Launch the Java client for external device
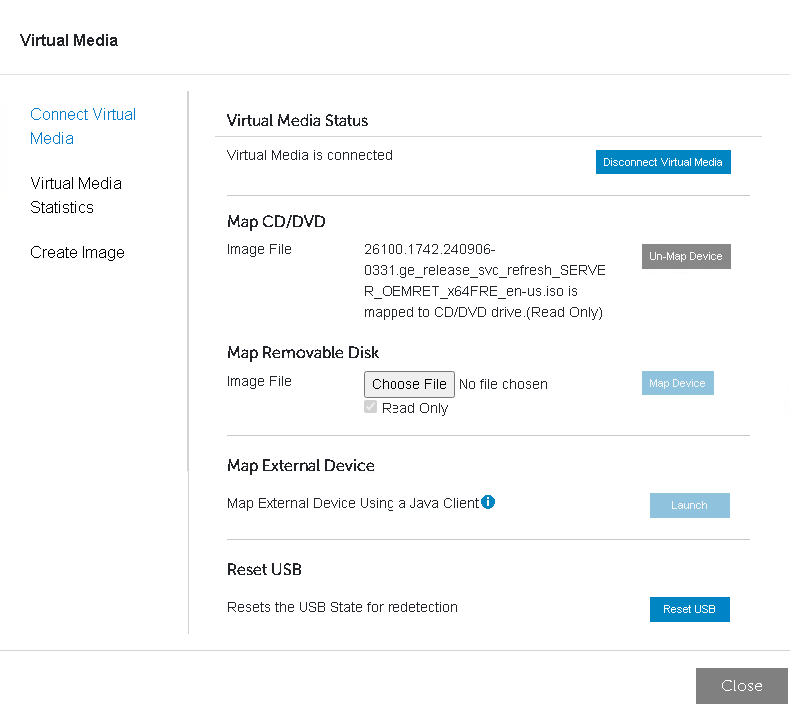 click(x=689, y=505)
